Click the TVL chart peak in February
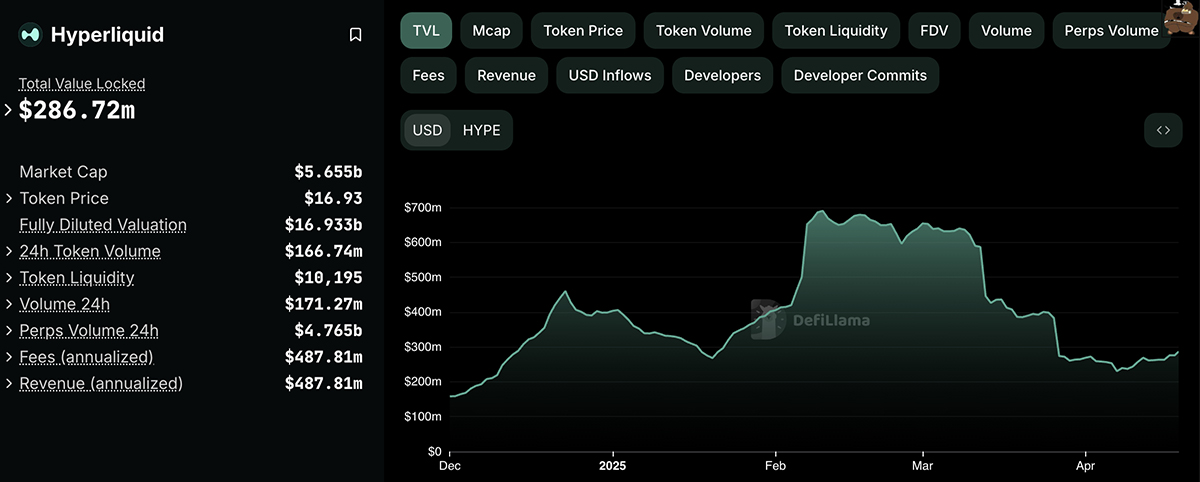The width and height of the screenshot is (1200, 482). [x=821, y=212]
